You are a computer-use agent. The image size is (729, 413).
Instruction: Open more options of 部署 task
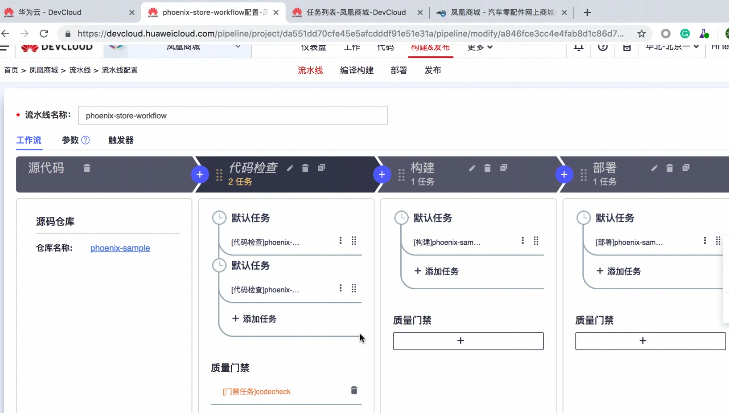click(705, 240)
